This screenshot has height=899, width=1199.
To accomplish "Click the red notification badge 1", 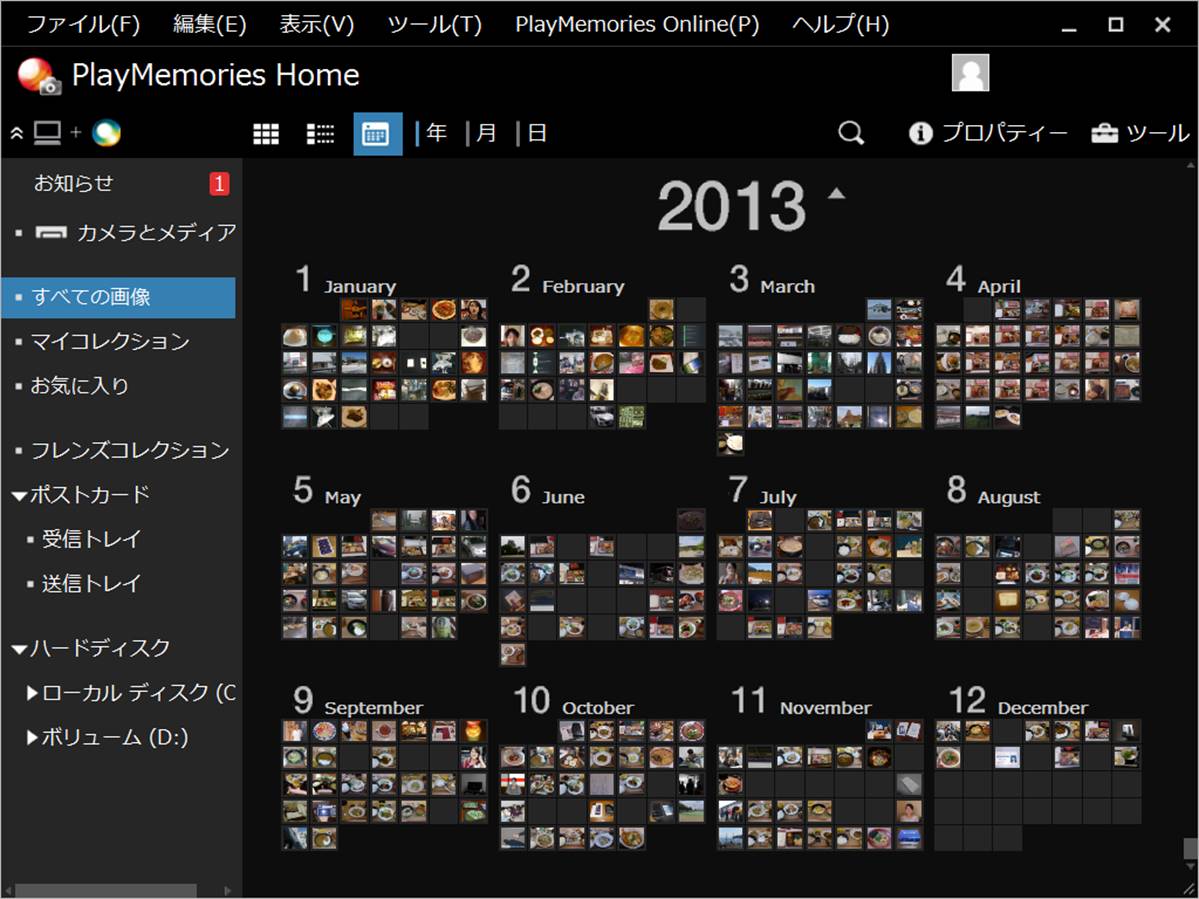I will click(x=219, y=183).
